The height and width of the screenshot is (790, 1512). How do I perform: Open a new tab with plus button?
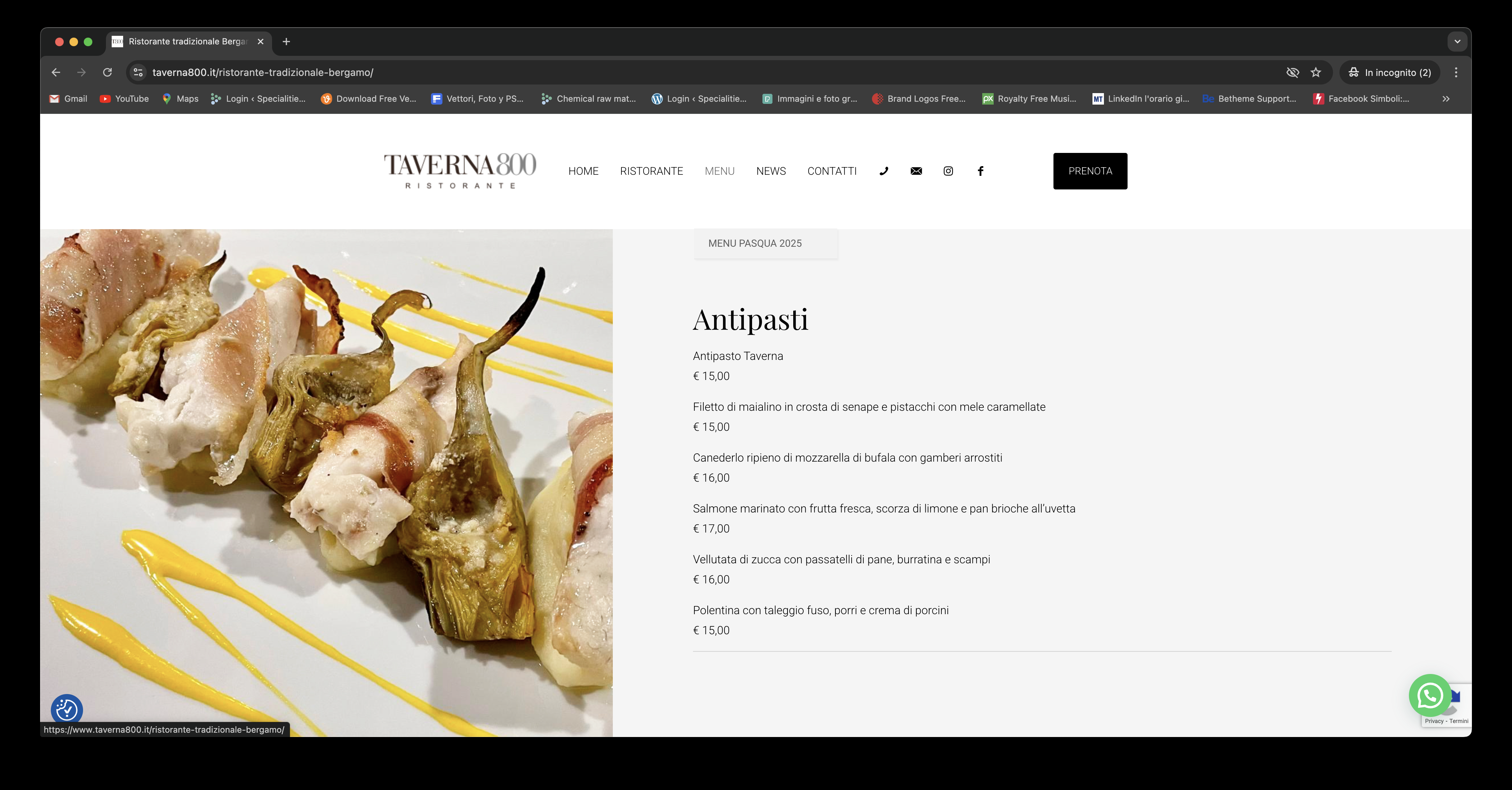(x=286, y=41)
